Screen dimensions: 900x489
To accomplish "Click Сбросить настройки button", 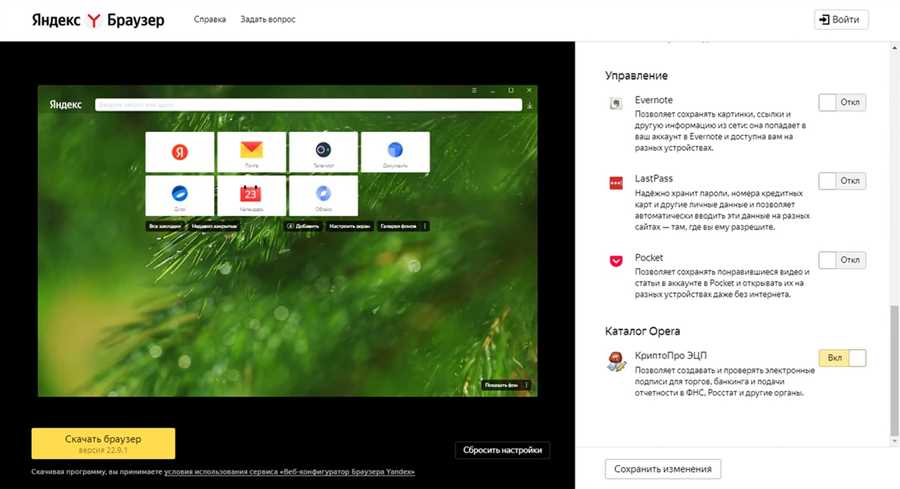I will pos(502,450).
